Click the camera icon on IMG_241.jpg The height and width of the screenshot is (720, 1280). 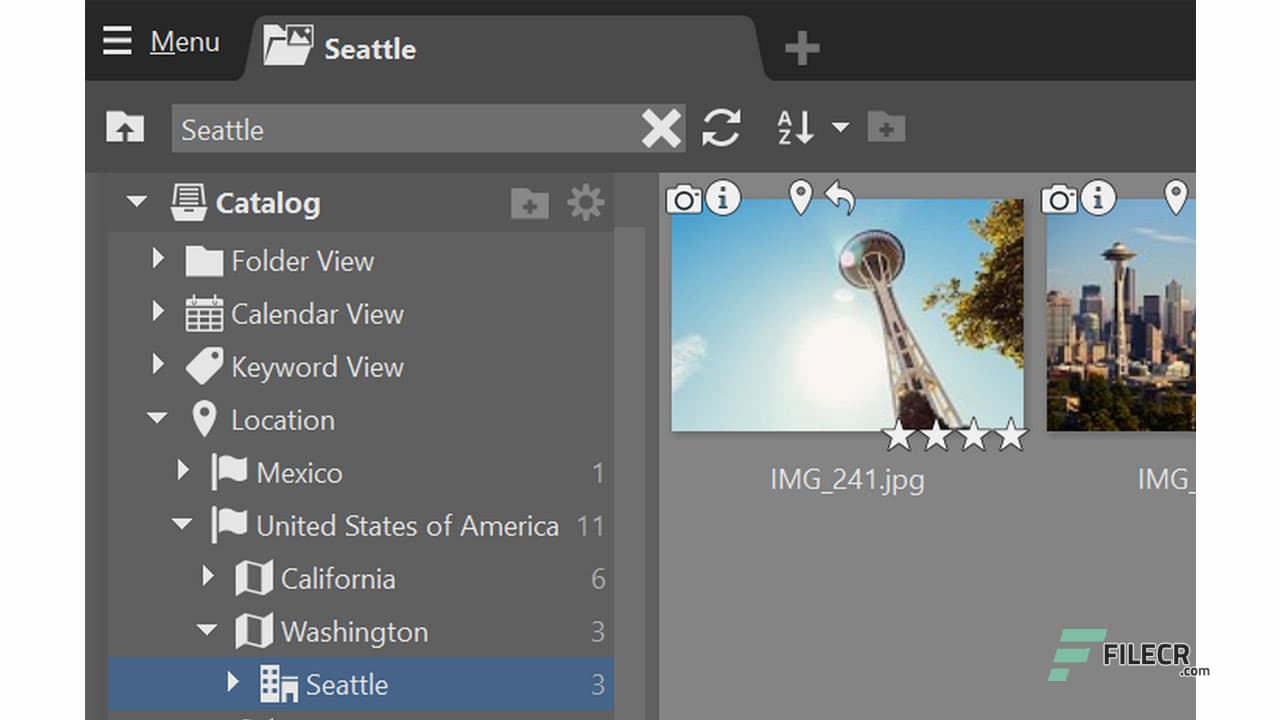click(x=684, y=199)
